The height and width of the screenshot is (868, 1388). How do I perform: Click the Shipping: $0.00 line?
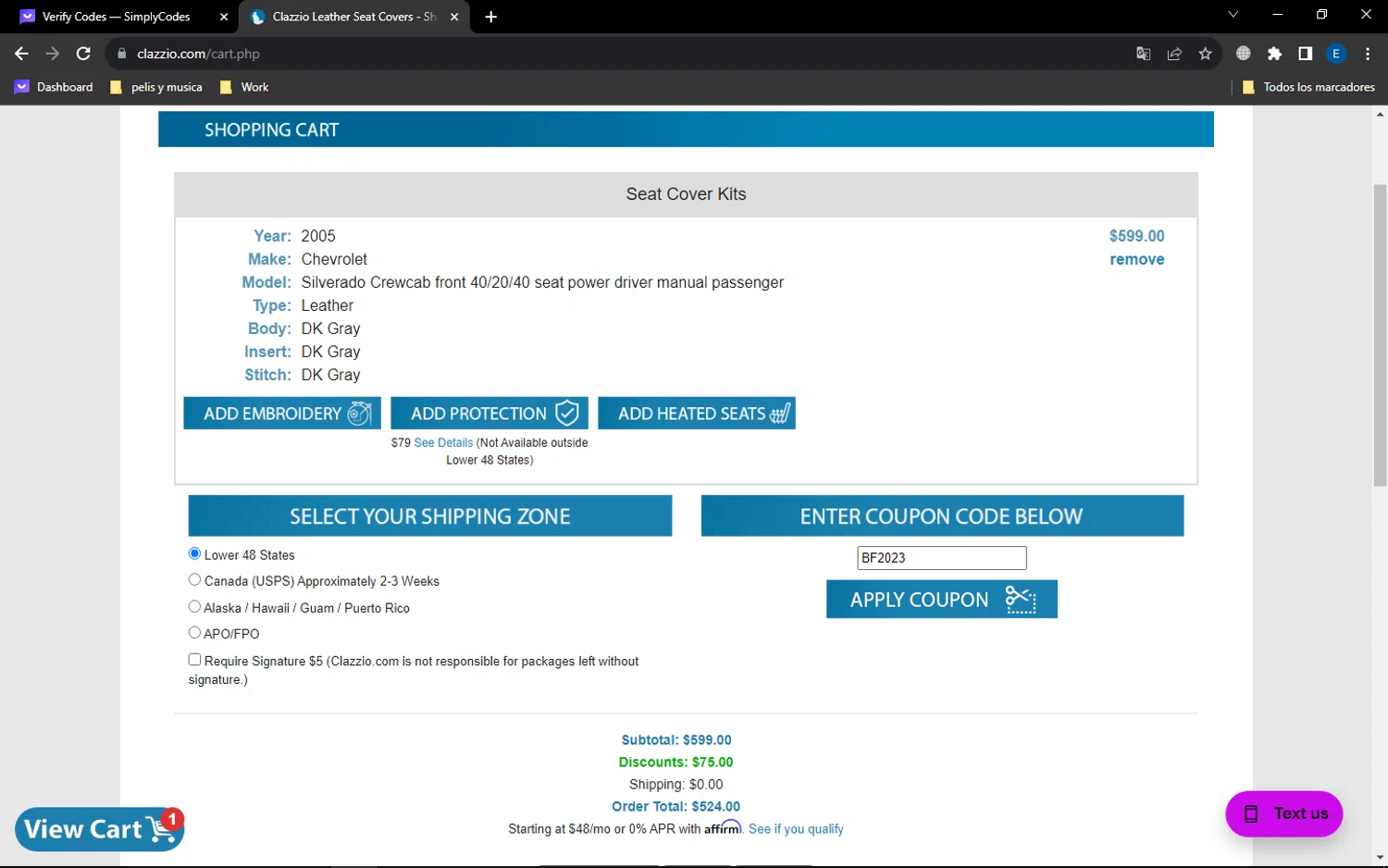(676, 785)
